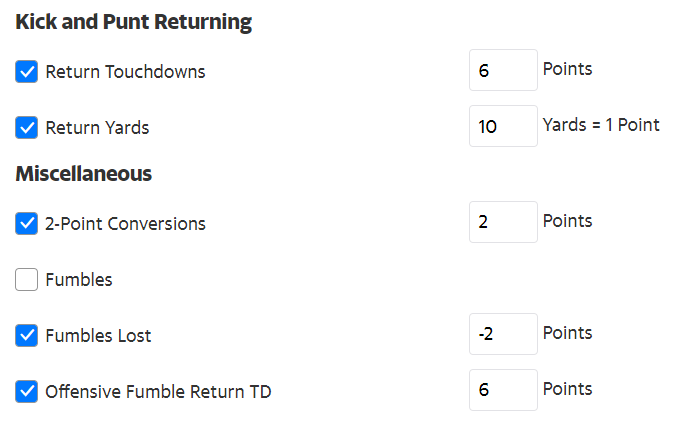
Task: Click the "Fumbles Lost" label text
Action: [98, 336]
